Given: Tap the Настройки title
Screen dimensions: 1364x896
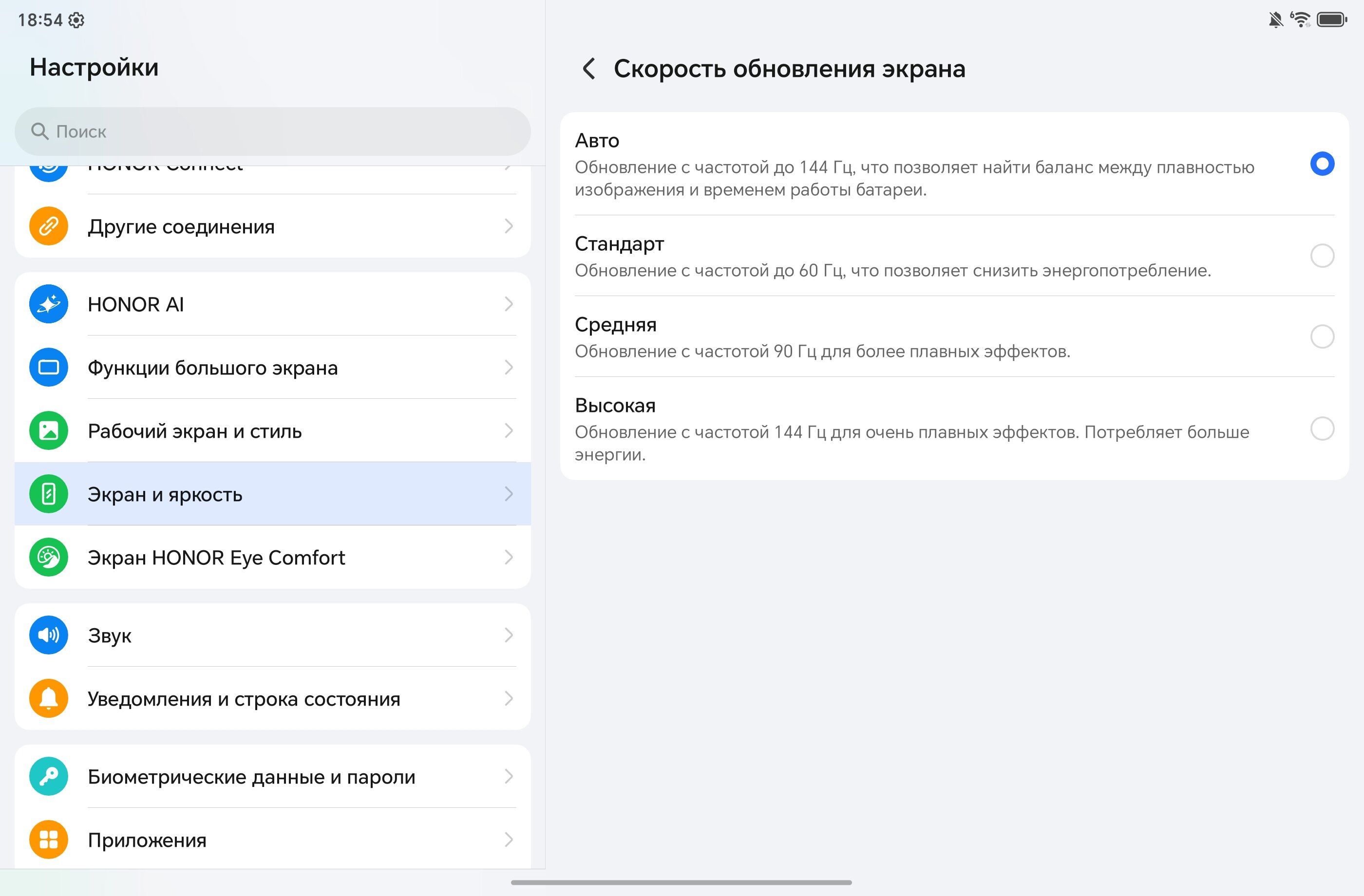Looking at the screenshot, I should [x=94, y=68].
